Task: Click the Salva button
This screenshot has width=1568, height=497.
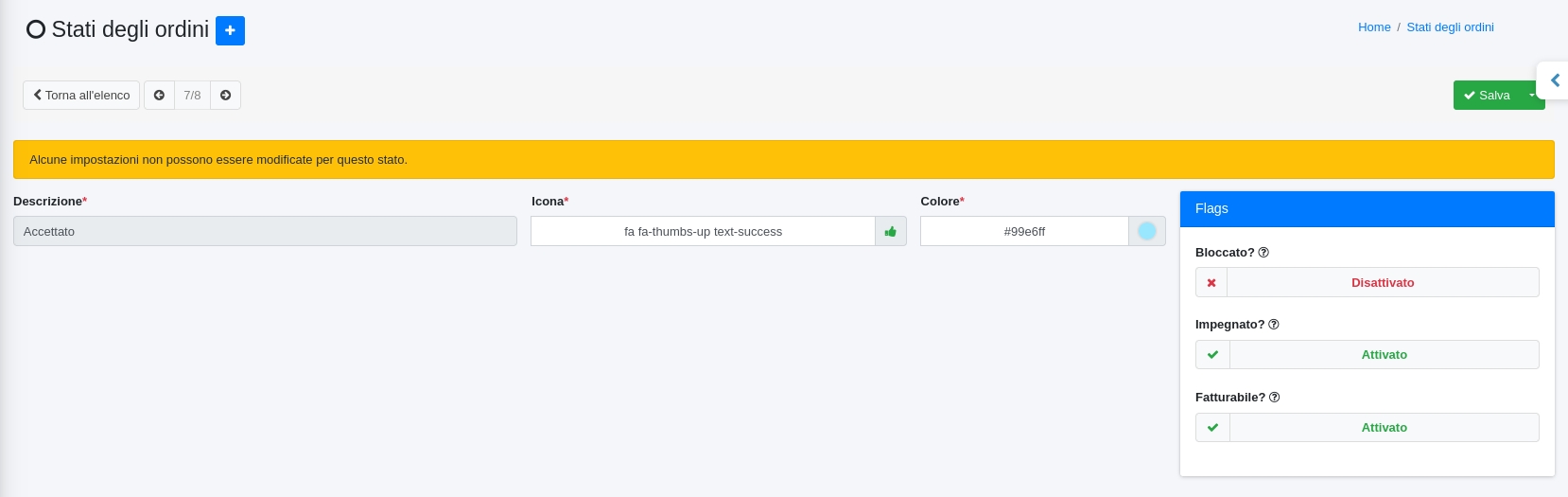Action: coord(1487,95)
